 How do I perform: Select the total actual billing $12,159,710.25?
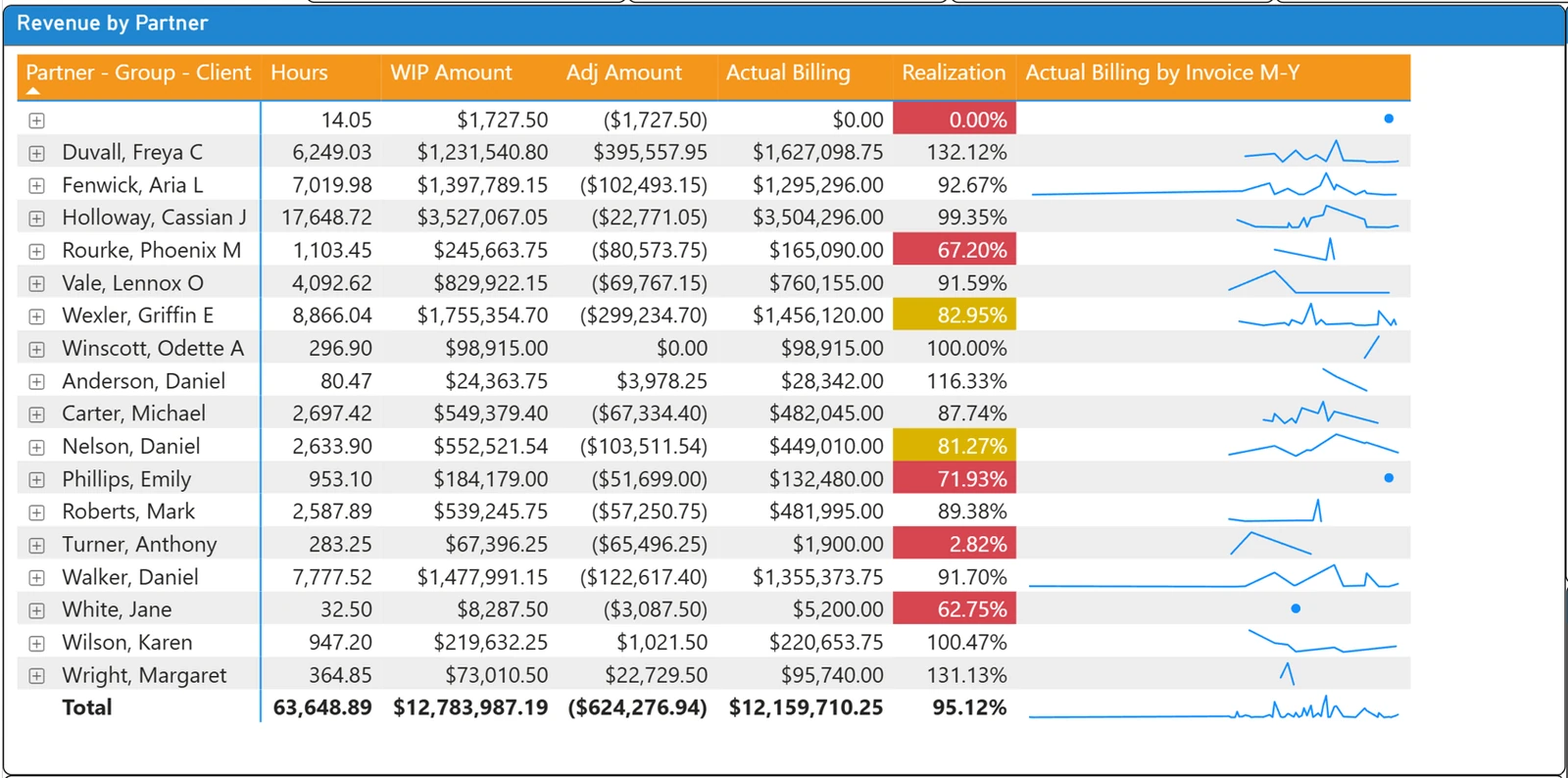tap(806, 707)
